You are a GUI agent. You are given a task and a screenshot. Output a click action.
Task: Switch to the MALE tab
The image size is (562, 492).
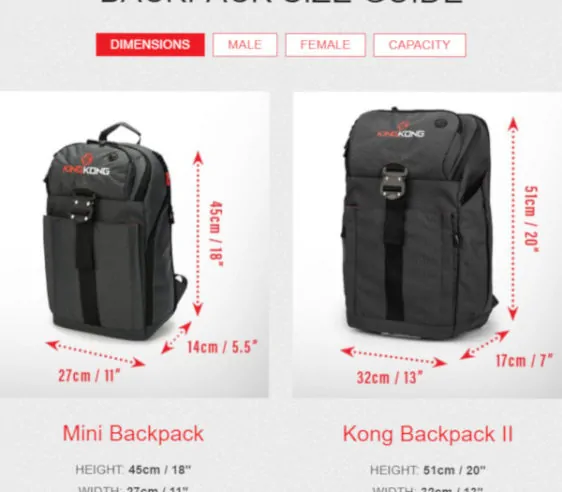point(245,45)
